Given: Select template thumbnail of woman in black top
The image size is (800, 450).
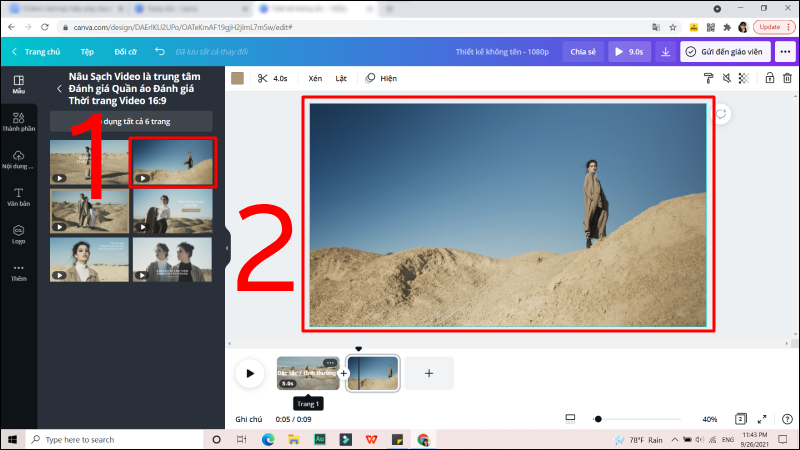Looking at the screenshot, I should (172, 211).
